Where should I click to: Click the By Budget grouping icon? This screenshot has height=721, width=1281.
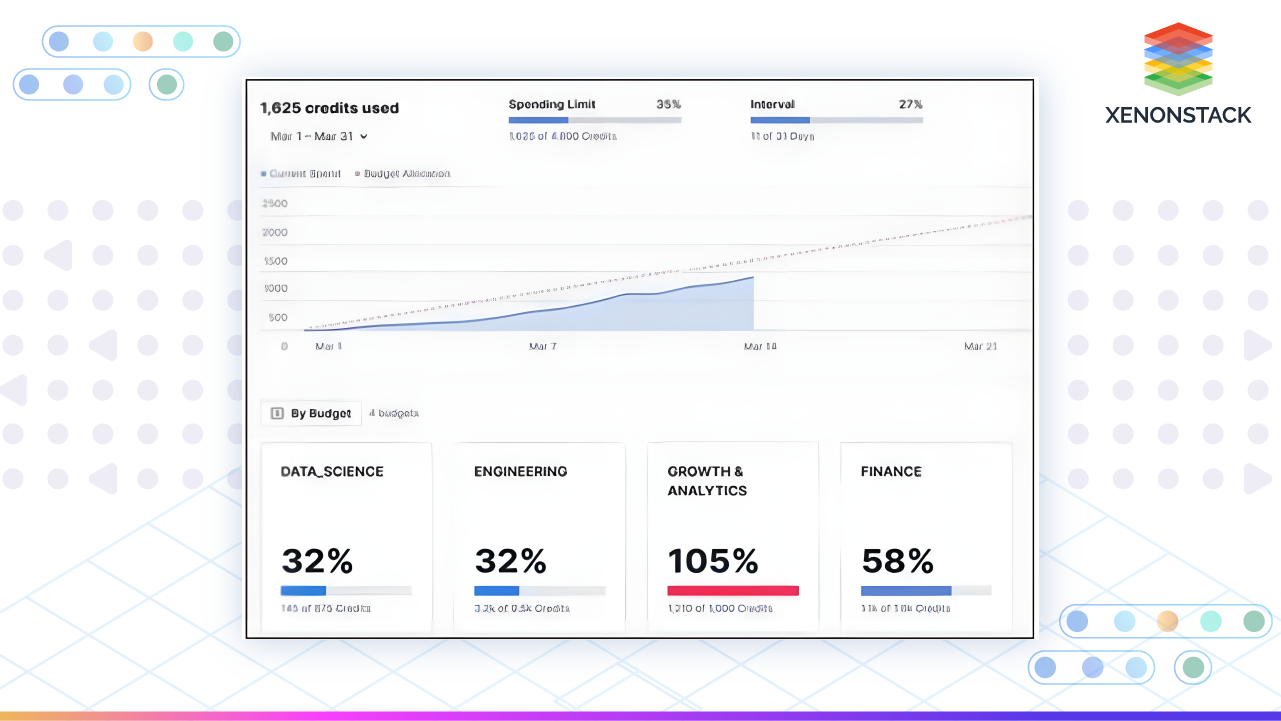278,413
